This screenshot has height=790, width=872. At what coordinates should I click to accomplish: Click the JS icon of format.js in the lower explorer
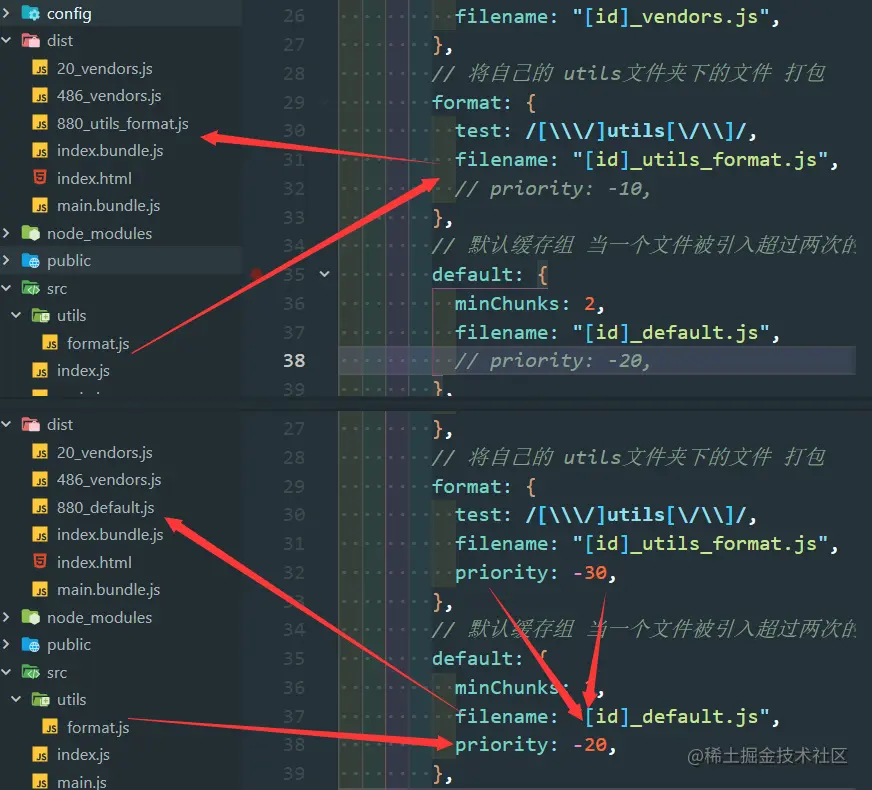coord(50,728)
